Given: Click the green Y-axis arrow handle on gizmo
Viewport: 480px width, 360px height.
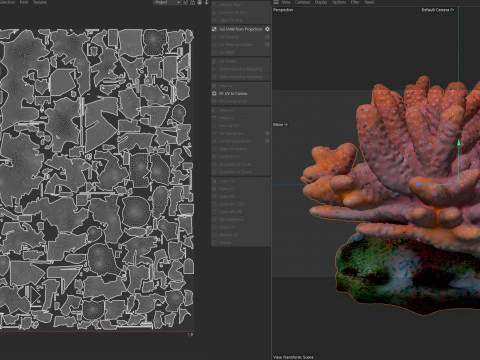Looking at the screenshot, I should click(459, 143).
